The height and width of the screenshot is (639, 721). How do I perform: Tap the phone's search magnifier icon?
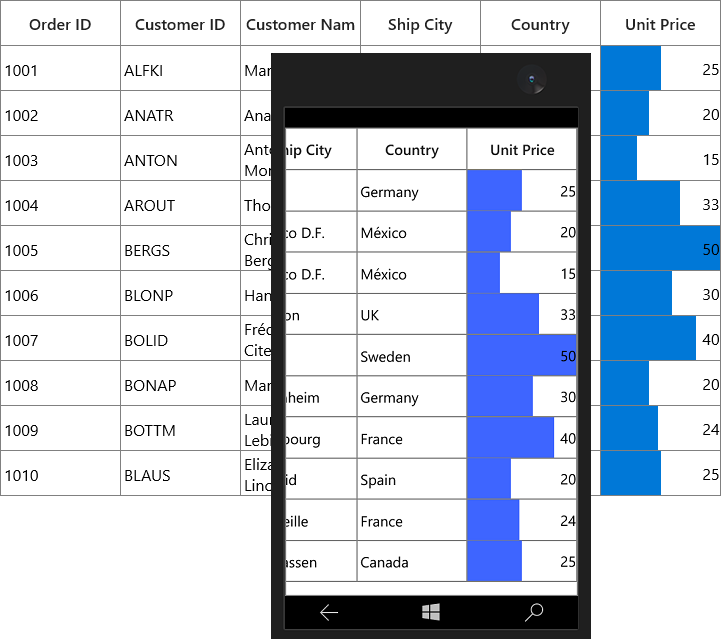[534, 612]
